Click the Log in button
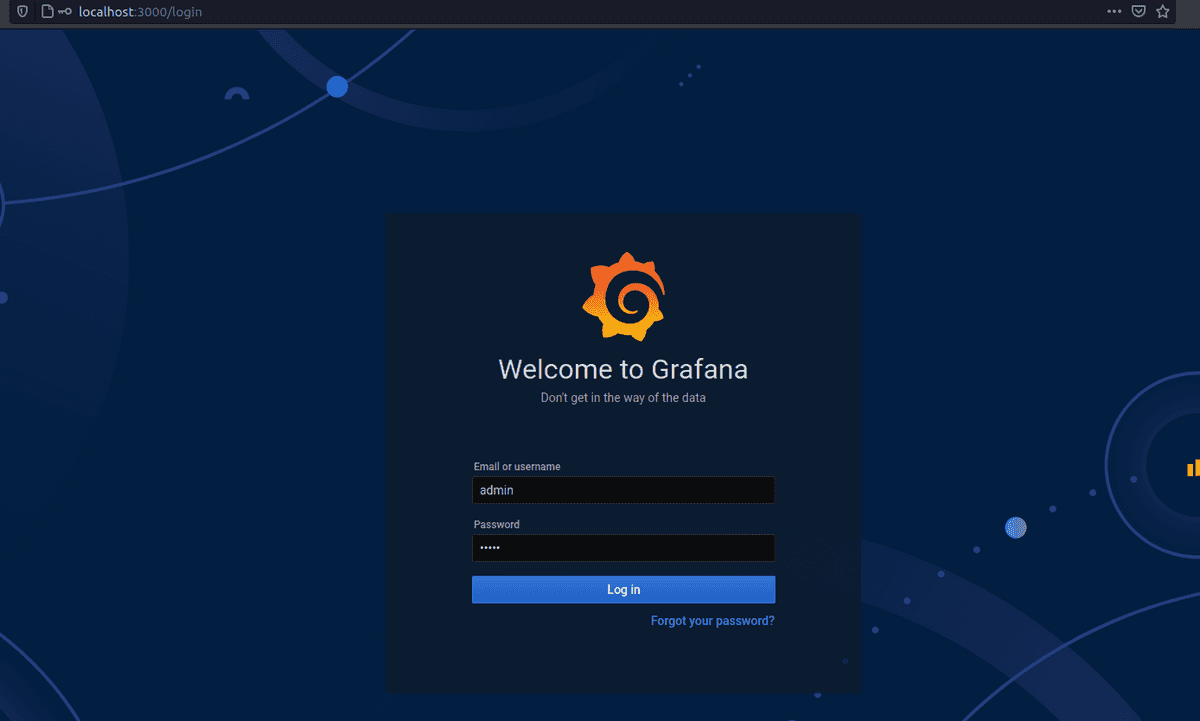Image resolution: width=1200 pixels, height=721 pixels. pyautogui.click(x=623, y=589)
